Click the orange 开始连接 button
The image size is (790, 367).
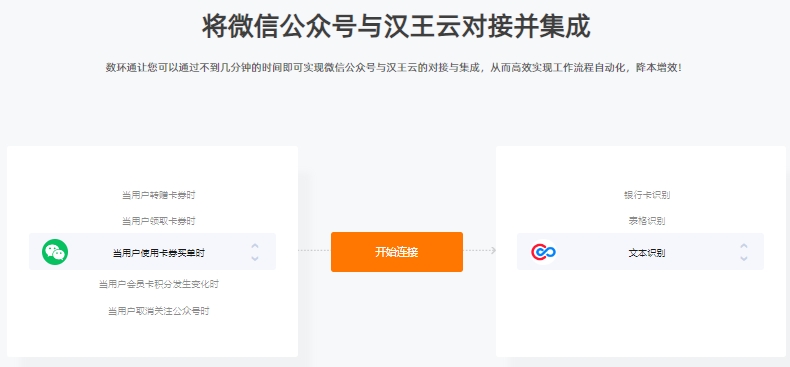[397, 252]
